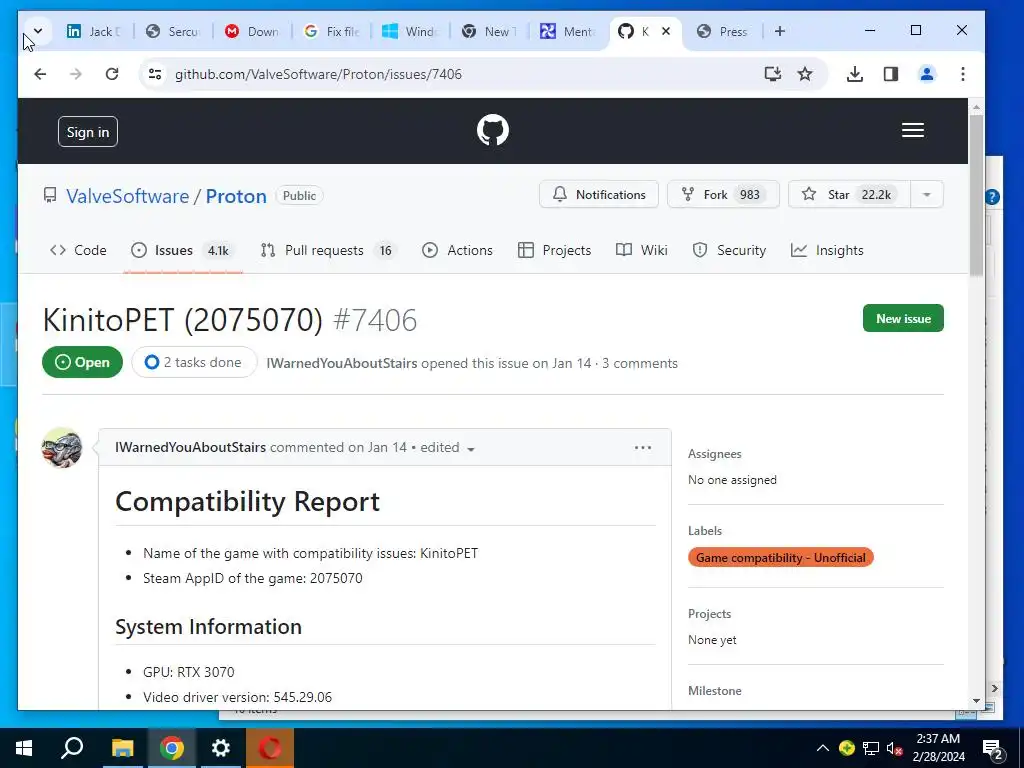The height and width of the screenshot is (768, 1024).
Task: Close the active GitHub tab
Action: (665, 31)
